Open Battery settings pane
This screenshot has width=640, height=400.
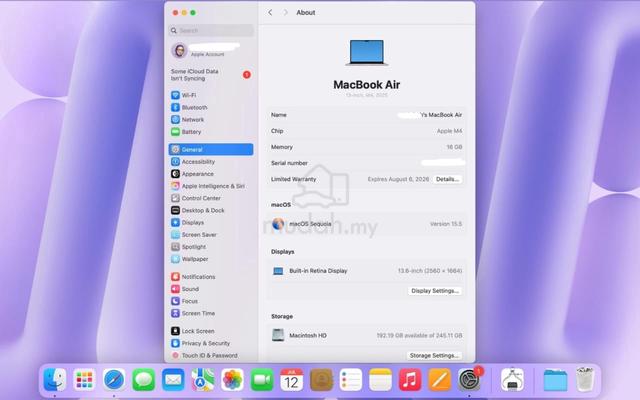(211, 132)
